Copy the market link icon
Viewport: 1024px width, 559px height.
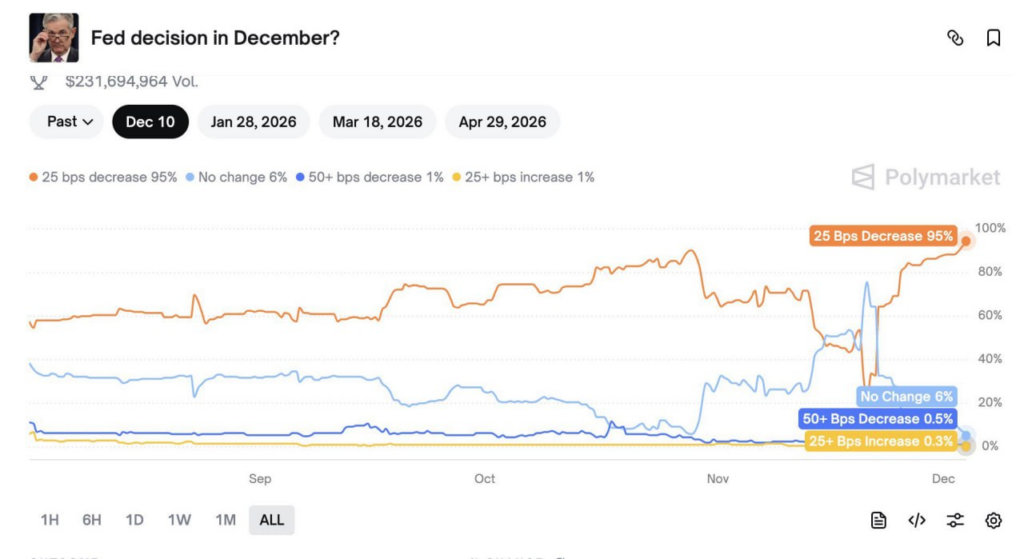point(955,38)
